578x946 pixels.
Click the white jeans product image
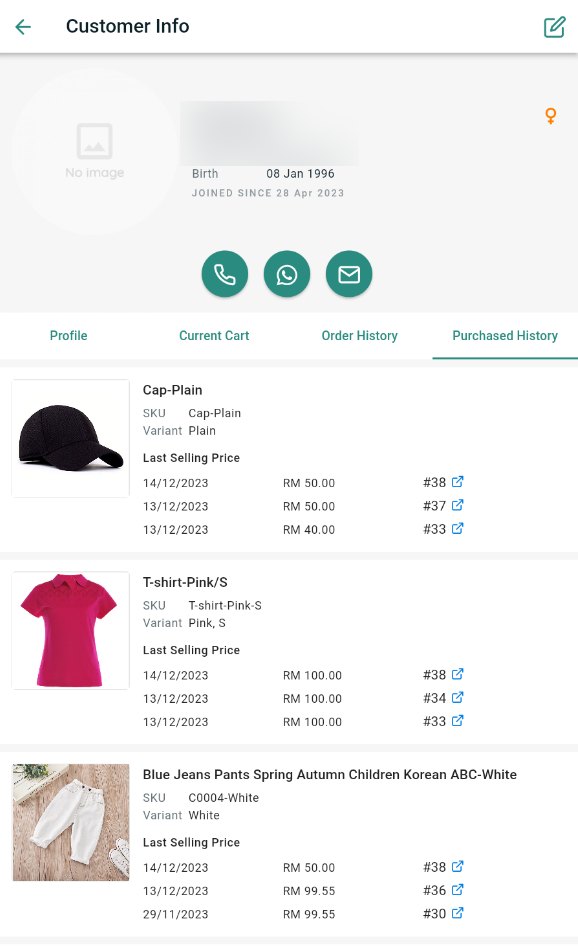(x=71, y=822)
